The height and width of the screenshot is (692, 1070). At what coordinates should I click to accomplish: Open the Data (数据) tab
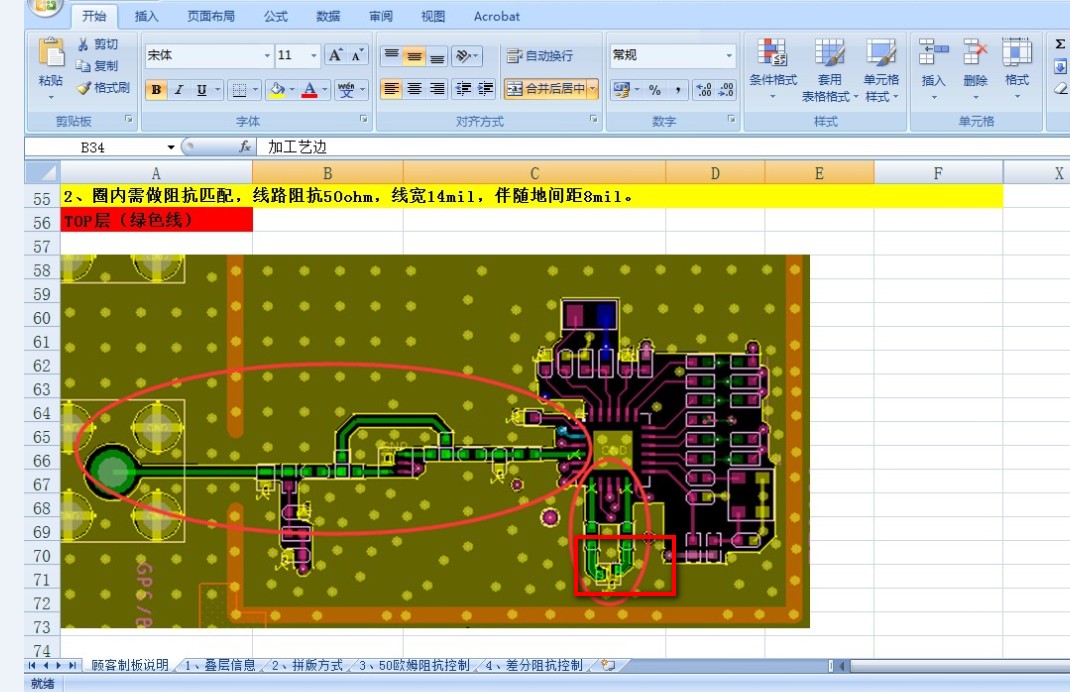click(x=328, y=16)
